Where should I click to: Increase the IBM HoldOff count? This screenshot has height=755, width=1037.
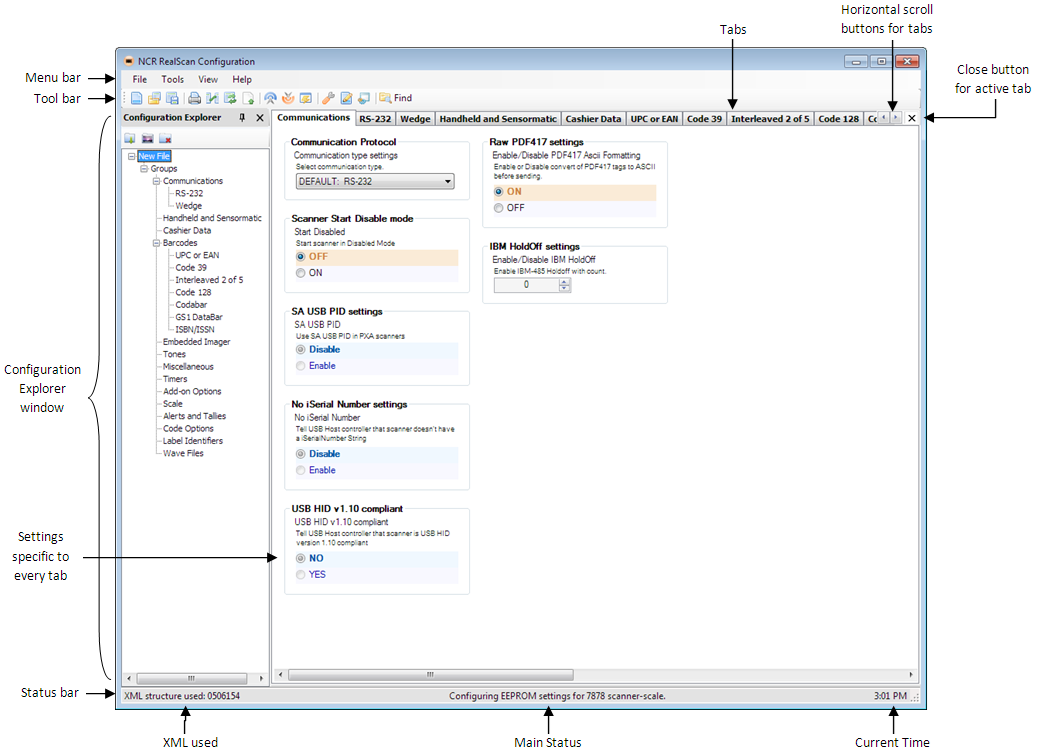[564, 282]
